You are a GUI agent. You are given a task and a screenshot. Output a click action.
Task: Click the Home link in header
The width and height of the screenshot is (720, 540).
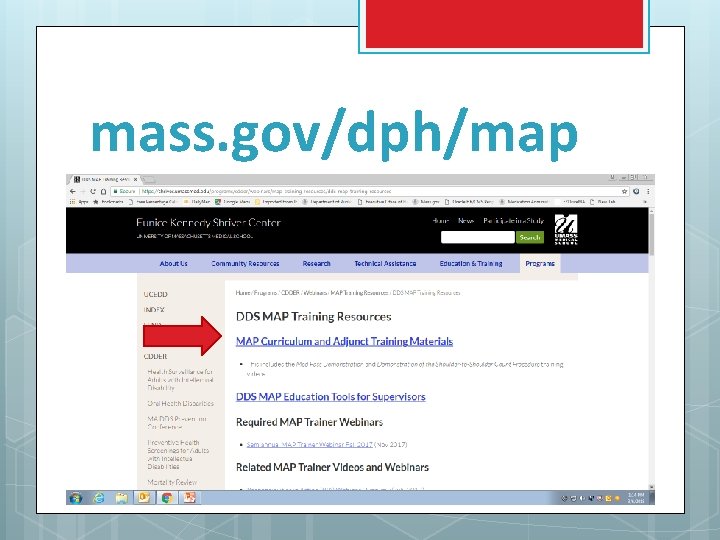(440, 221)
